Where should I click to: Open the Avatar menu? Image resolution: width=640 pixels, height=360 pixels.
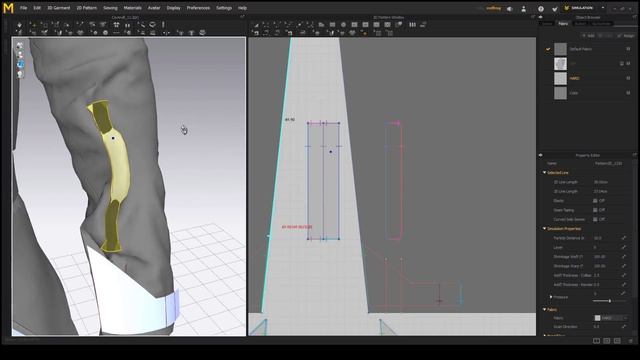pos(154,8)
